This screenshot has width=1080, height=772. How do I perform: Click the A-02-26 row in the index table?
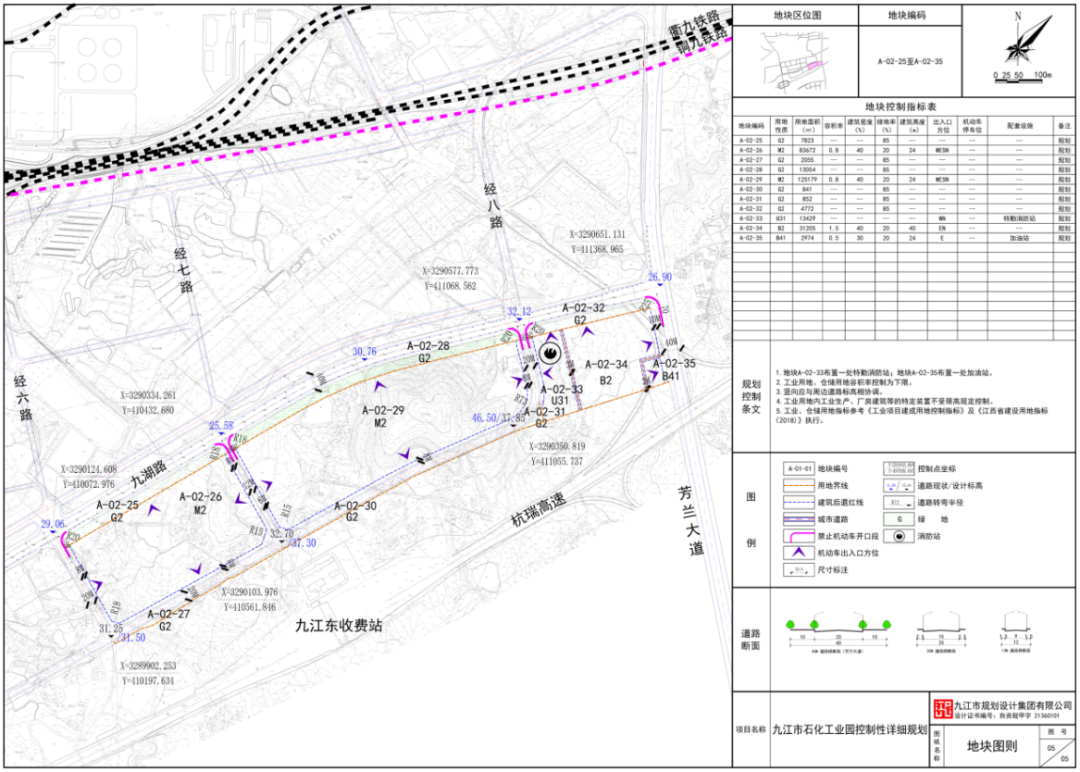(903, 149)
